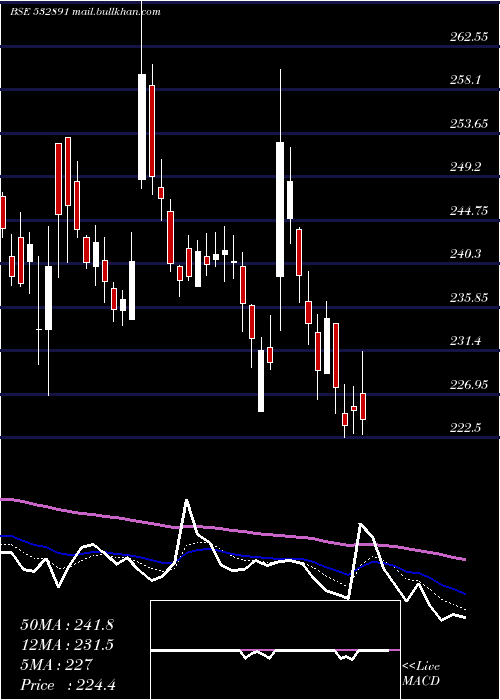This screenshot has height=700, width=500.
Task: Click the 262.55 price level label
Action: (x=468, y=37)
